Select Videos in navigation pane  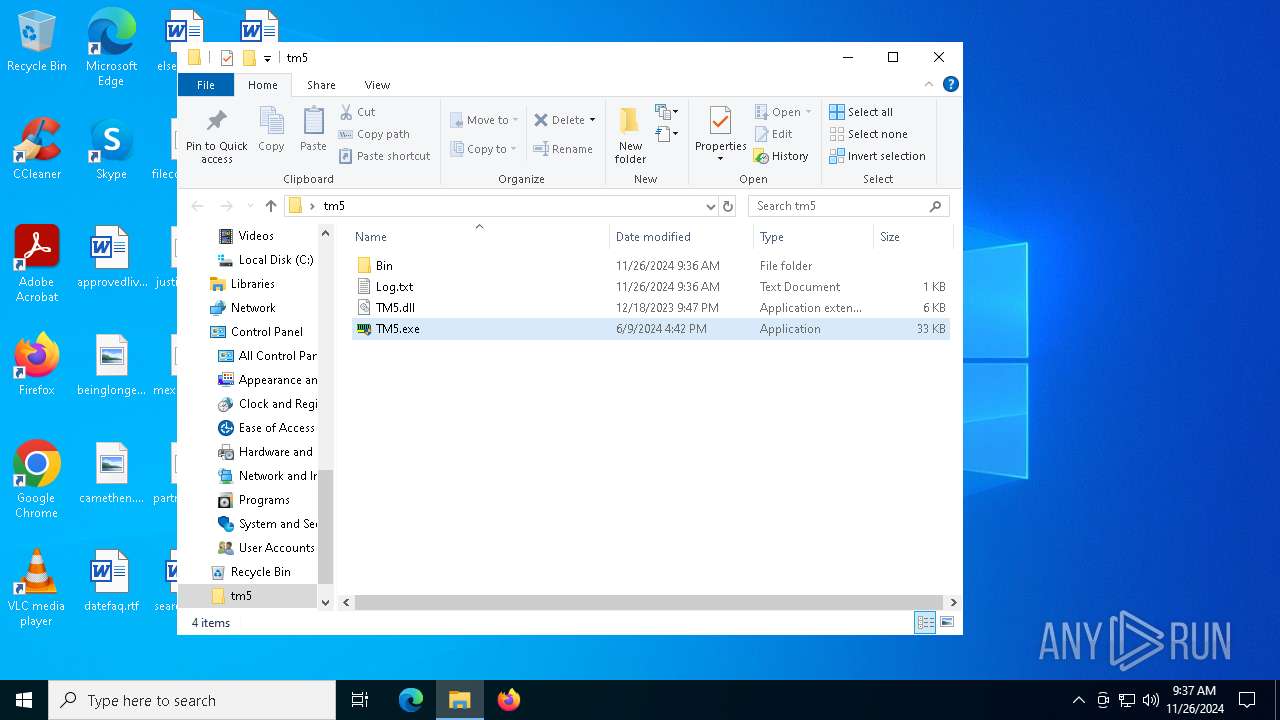pyautogui.click(x=255, y=236)
